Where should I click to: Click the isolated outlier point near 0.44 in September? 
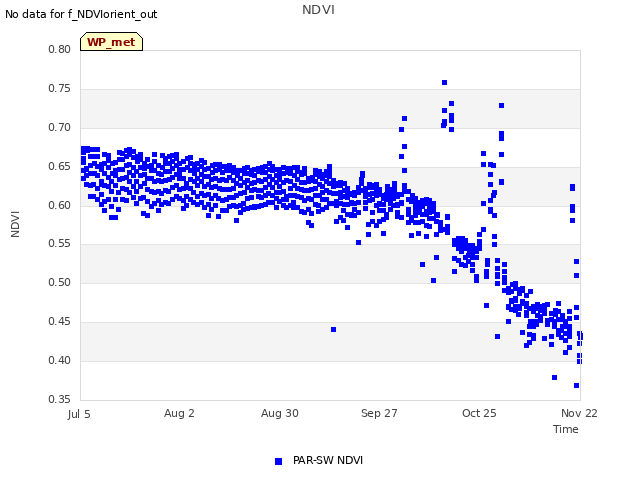click(x=333, y=329)
